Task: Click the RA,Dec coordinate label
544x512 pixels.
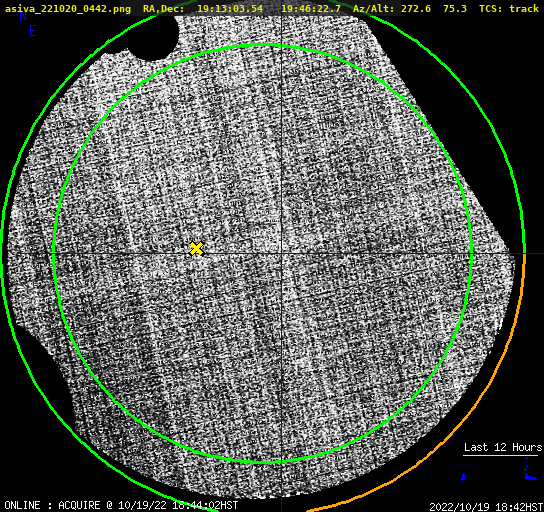Action: [164, 8]
